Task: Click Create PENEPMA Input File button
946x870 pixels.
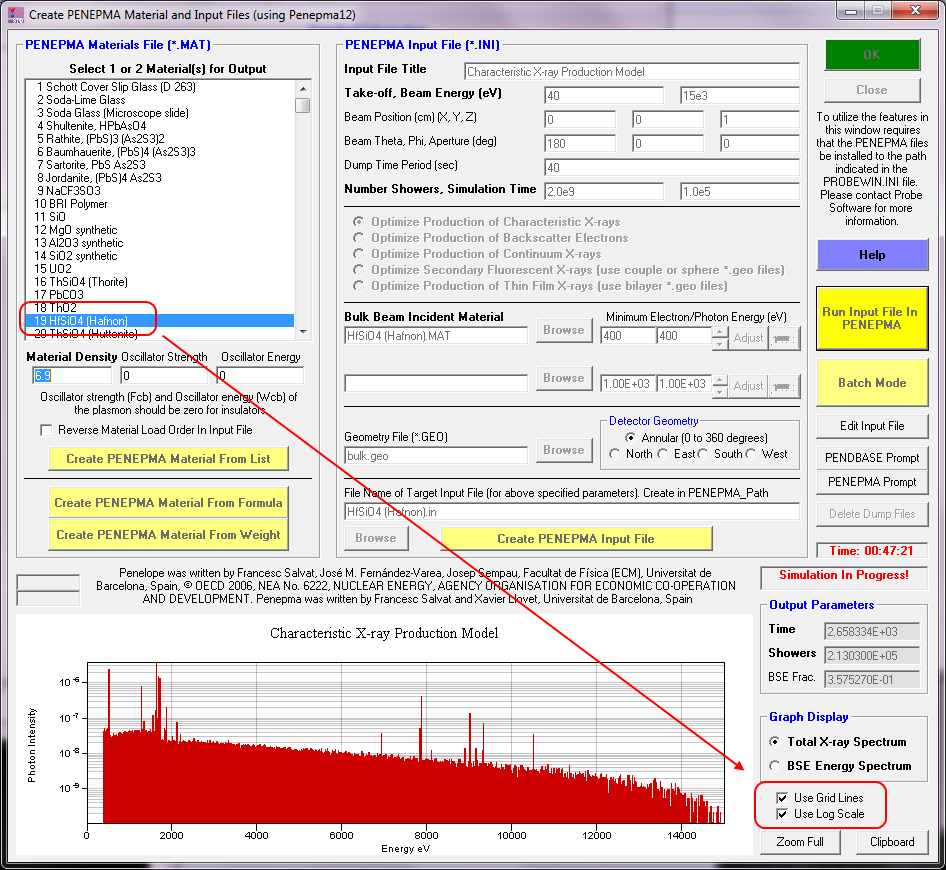Action: pyautogui.click(x=576, y=538)
